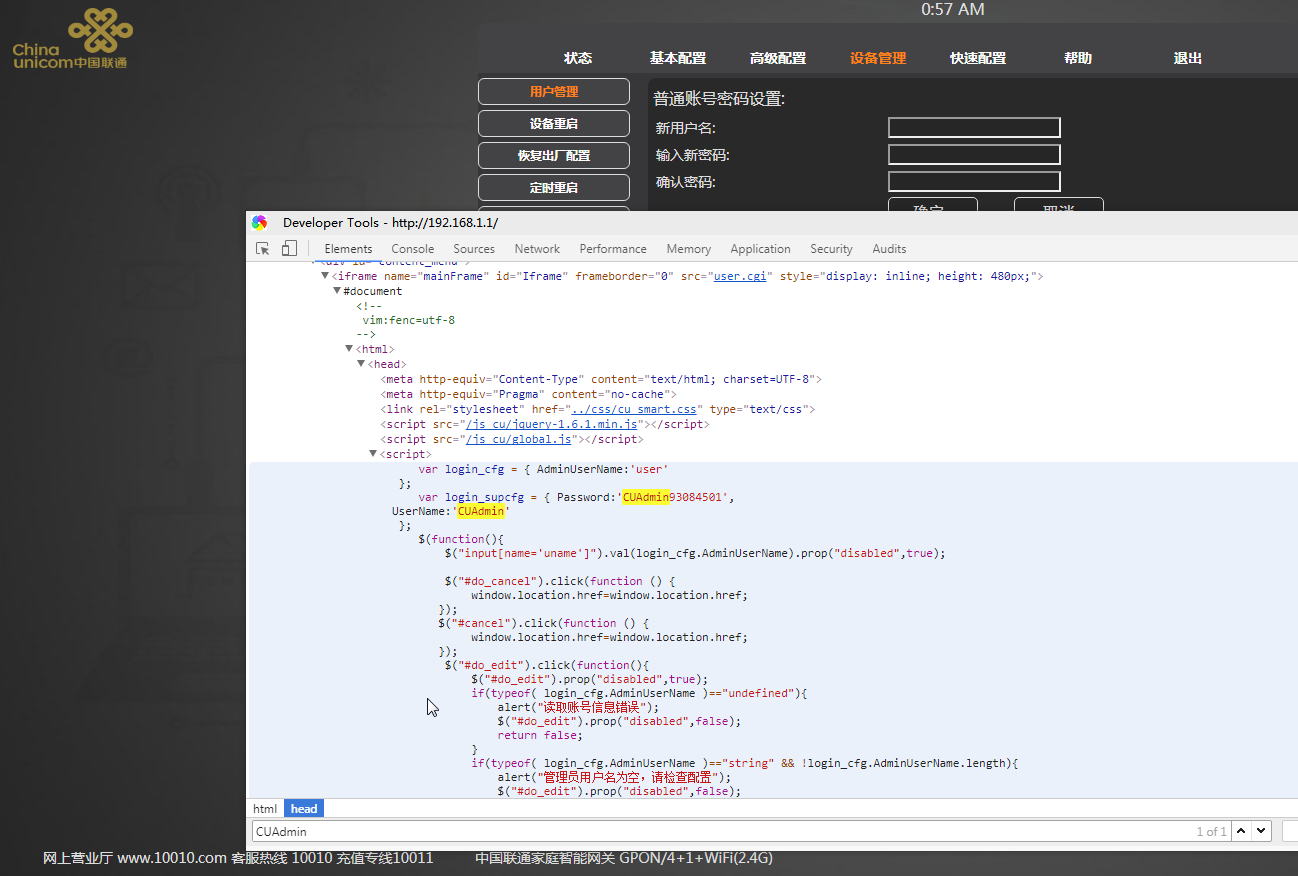The width and height of the screenshot is (1298, 876).
Task: Click the 读取账号信息错误 alert line
Action: [x=579, y=707]
